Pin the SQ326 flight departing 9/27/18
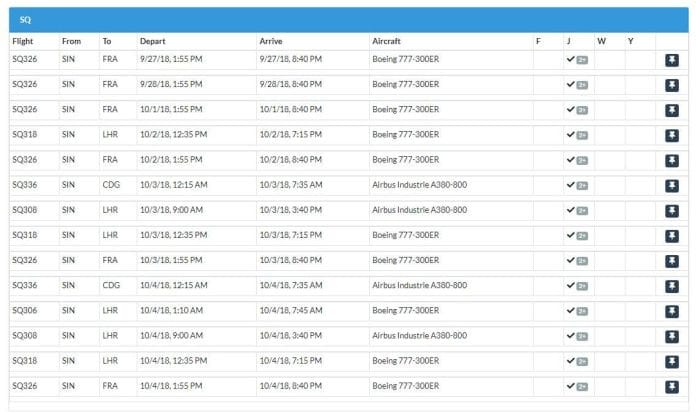696x412 pixels. [672, 60]
